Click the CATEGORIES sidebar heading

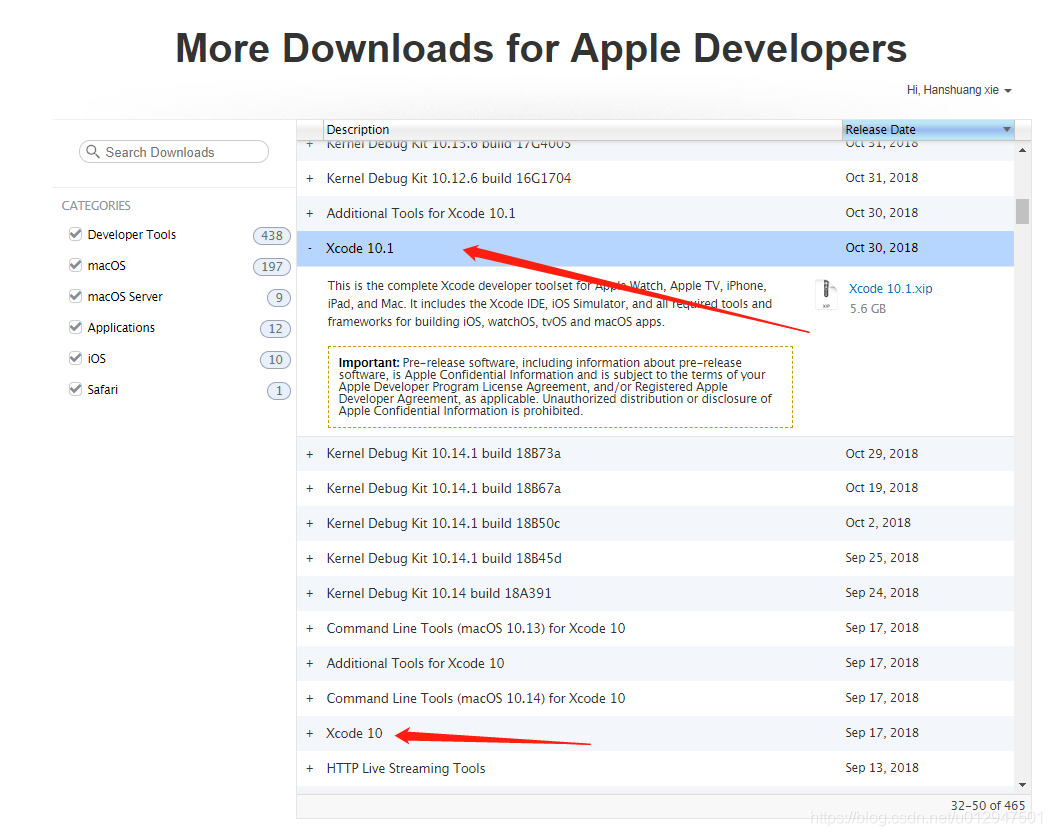tap(96, 205)
